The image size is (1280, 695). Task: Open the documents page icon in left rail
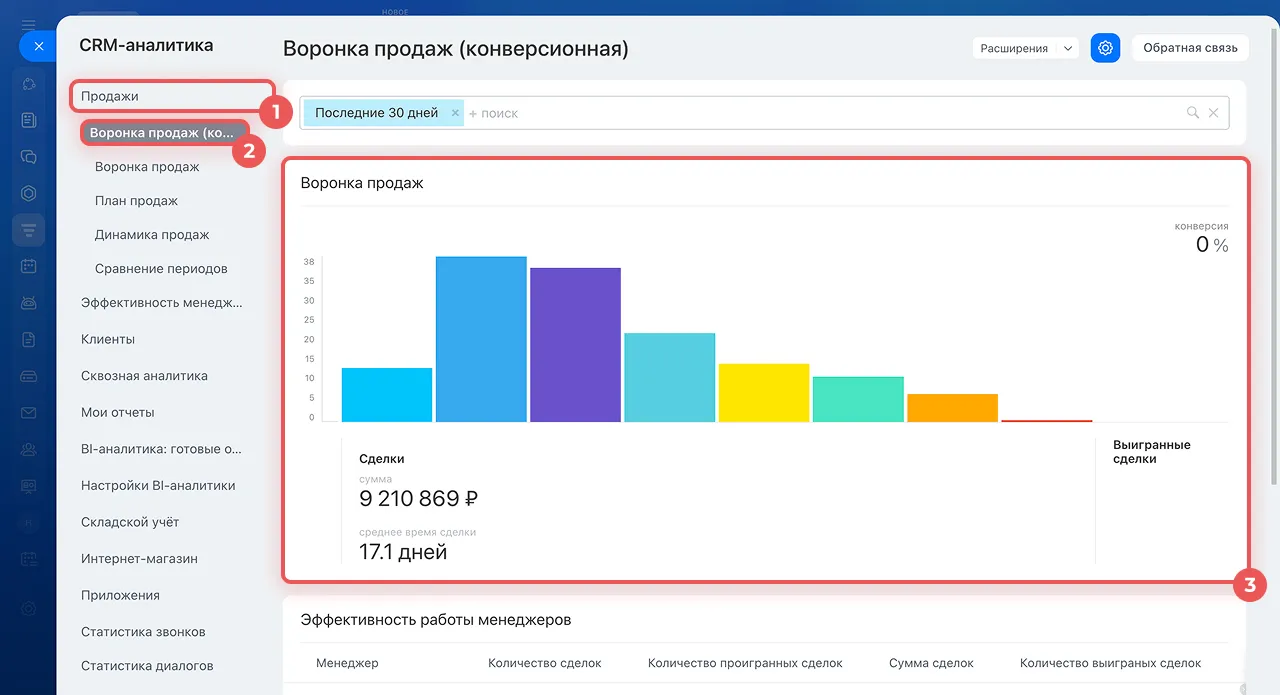click(28, 339)
